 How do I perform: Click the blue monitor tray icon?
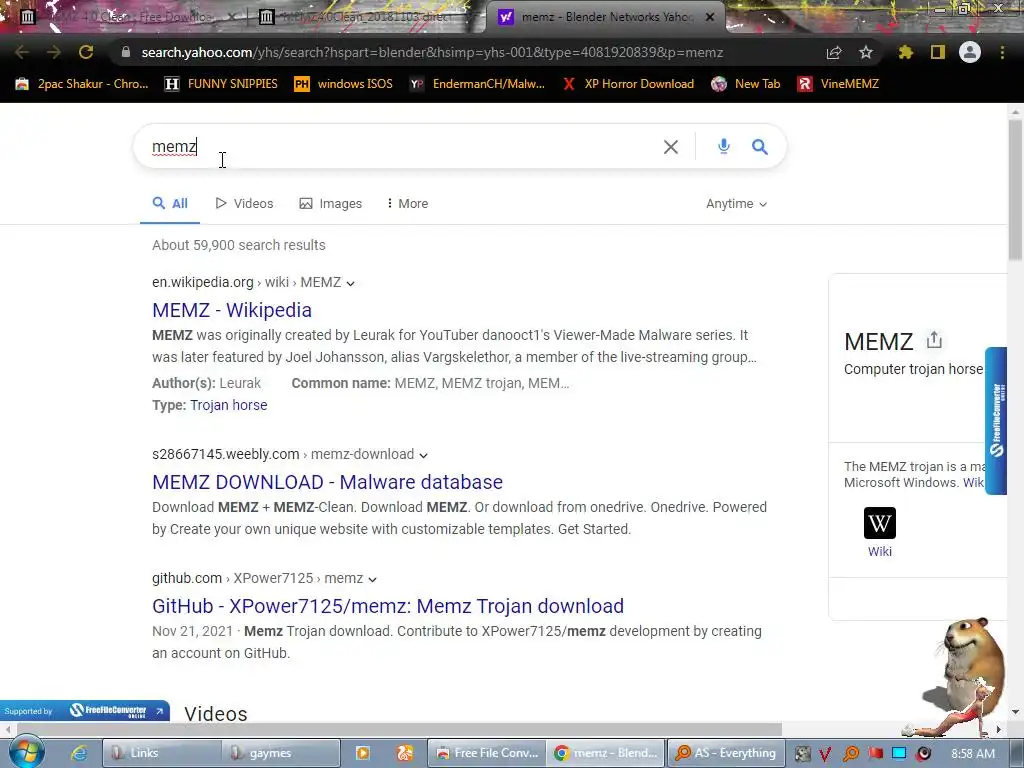[x=899, y=753]
